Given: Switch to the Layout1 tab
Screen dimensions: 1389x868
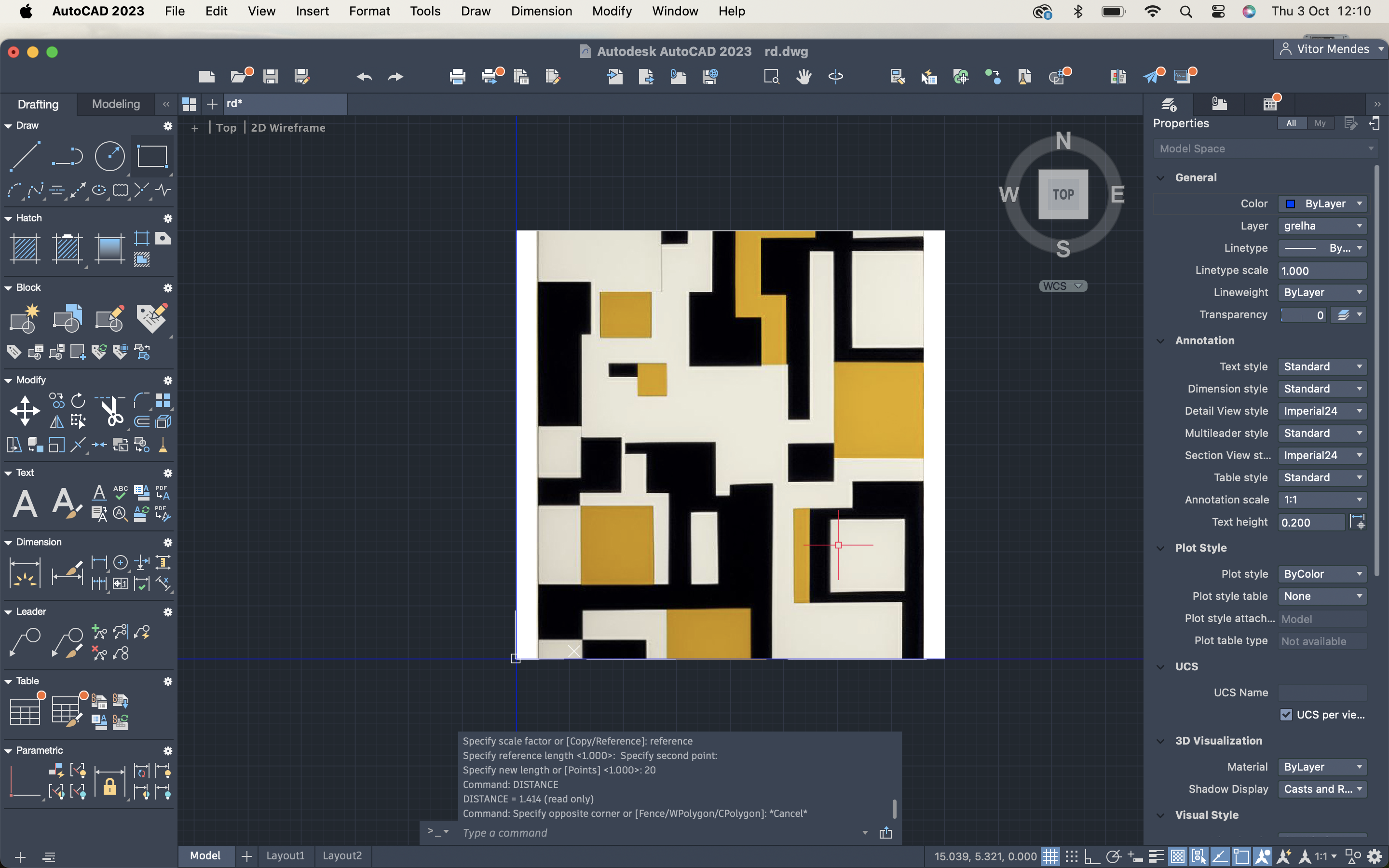Looking at the screenshot, I should (x=285, y=855).
